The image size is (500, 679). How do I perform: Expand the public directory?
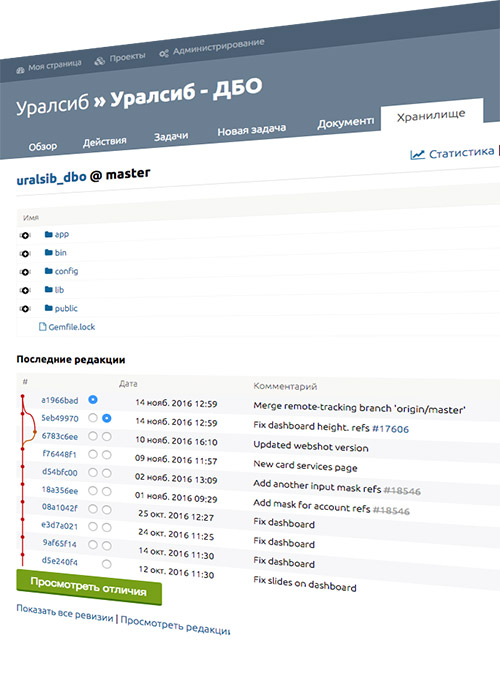tap(25, 309)
